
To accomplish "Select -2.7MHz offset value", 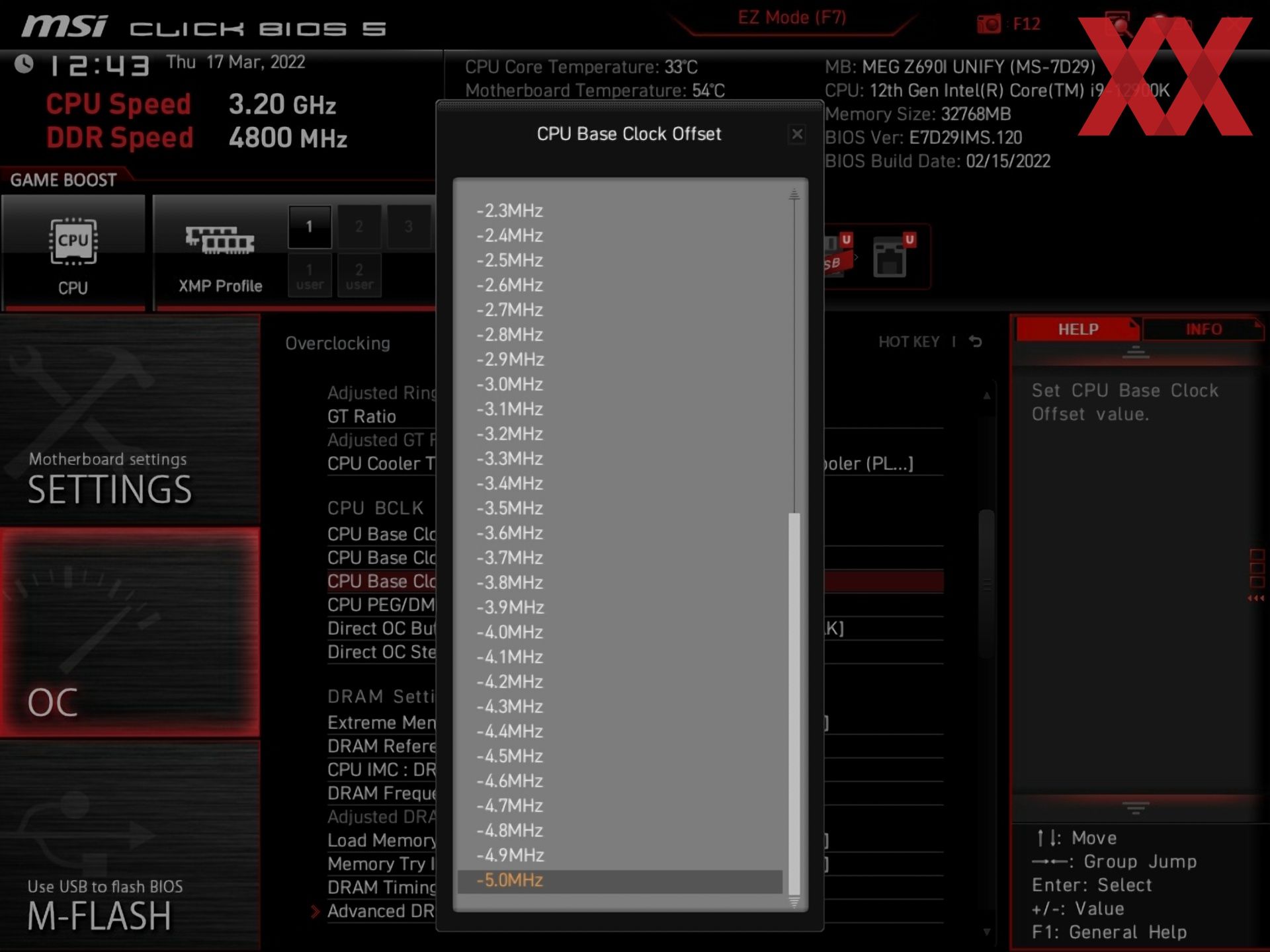I will pos(509,310).
